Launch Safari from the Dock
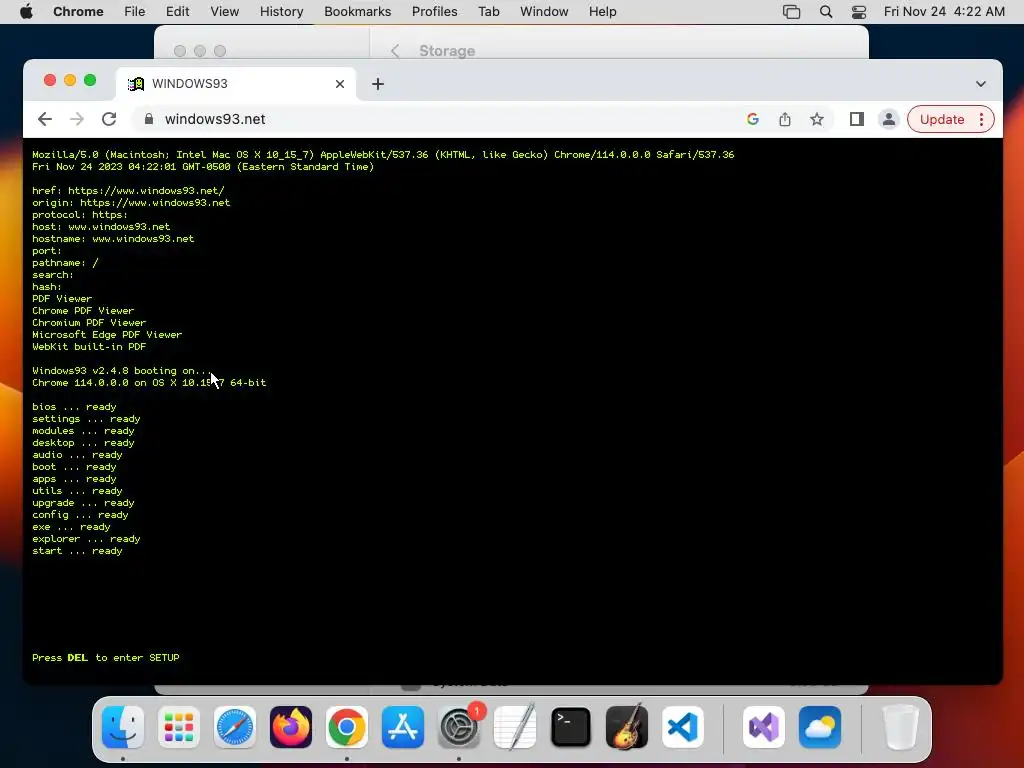 pyautogui.click(x=235, y=726)
